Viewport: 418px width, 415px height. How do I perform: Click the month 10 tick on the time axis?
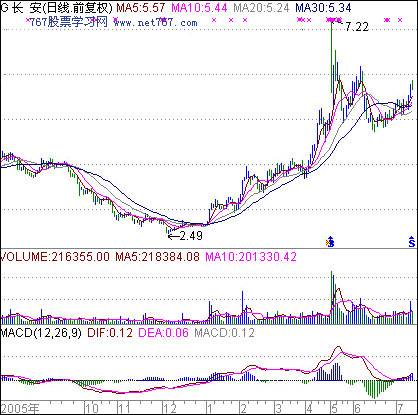91,408
